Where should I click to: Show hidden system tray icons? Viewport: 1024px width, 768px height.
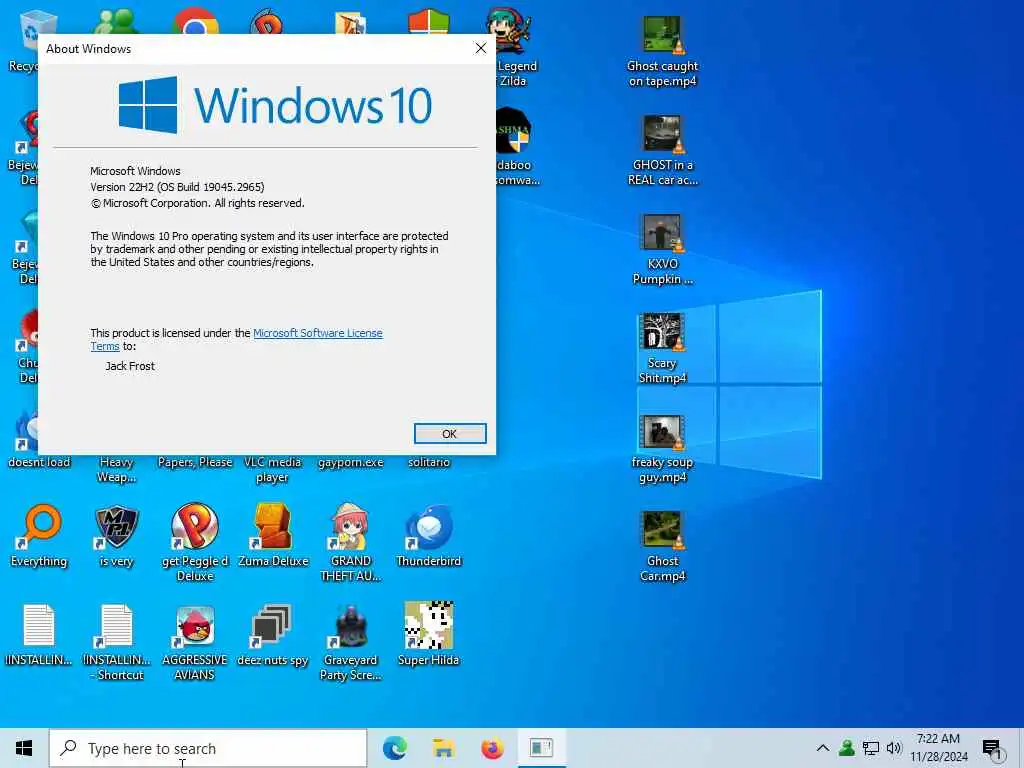[x=823, y=748]
